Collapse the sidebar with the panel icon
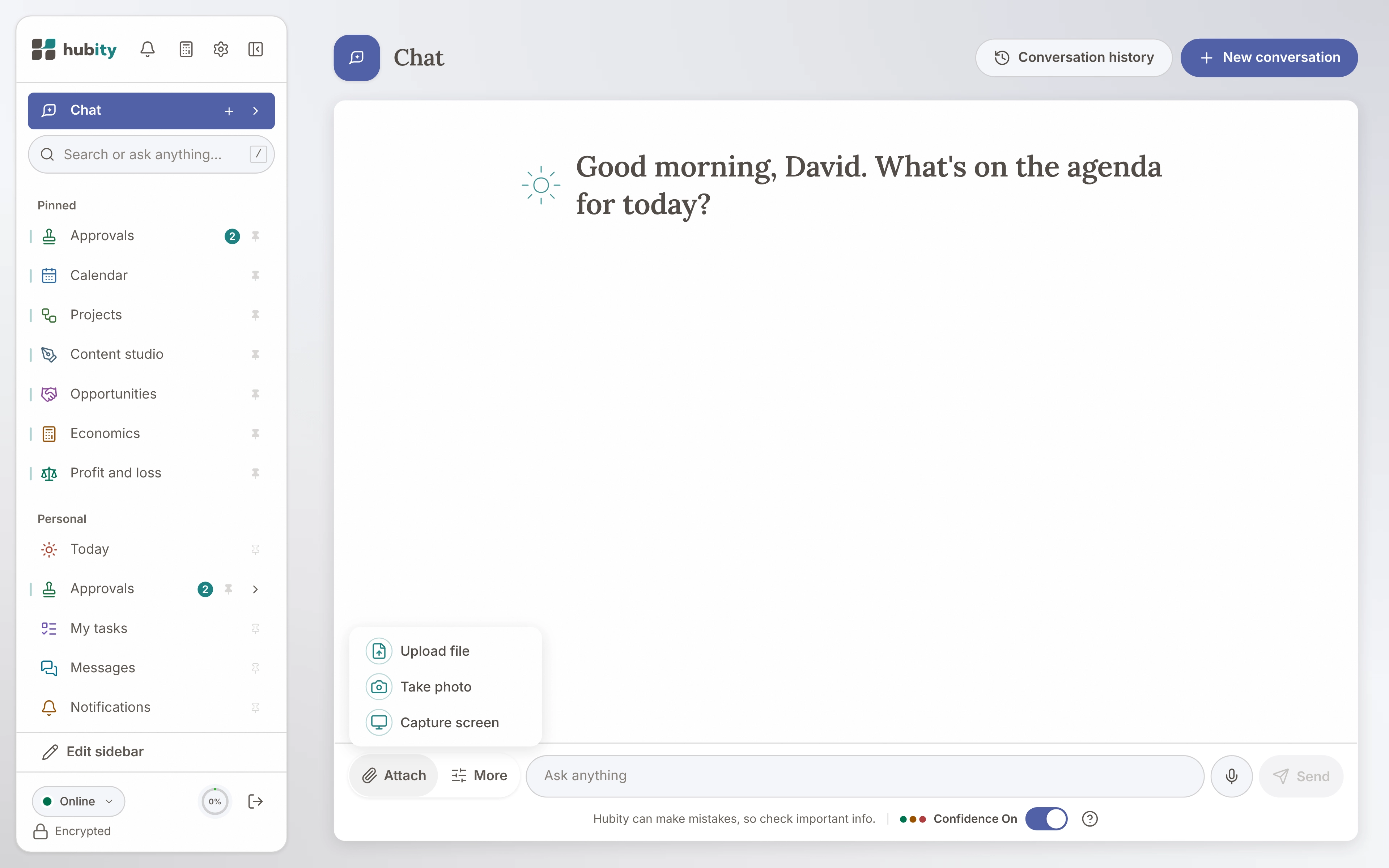This screenshot has height=868, width=1389. (255, 50)
